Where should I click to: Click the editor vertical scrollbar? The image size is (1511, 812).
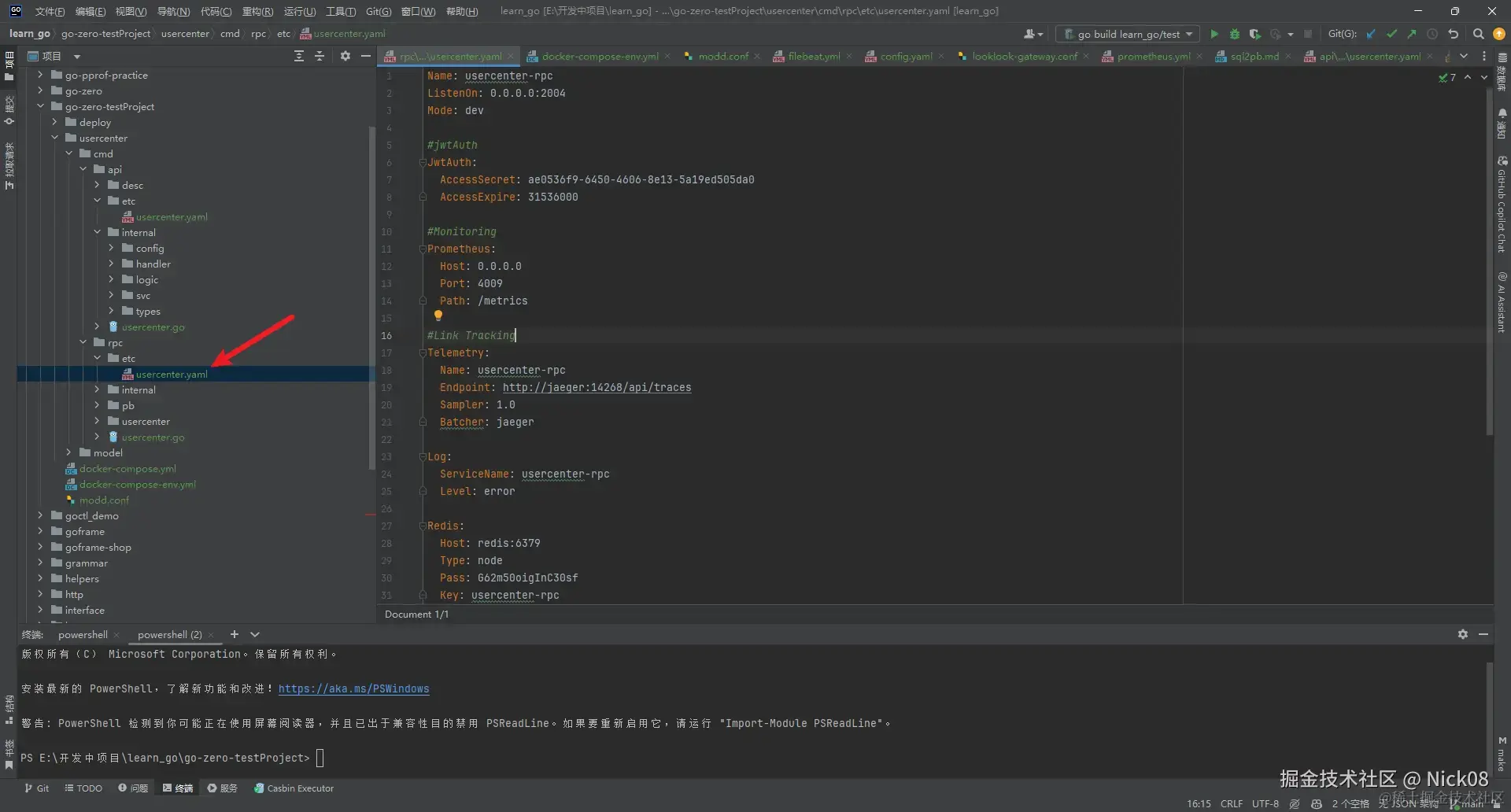[1488, 260]
